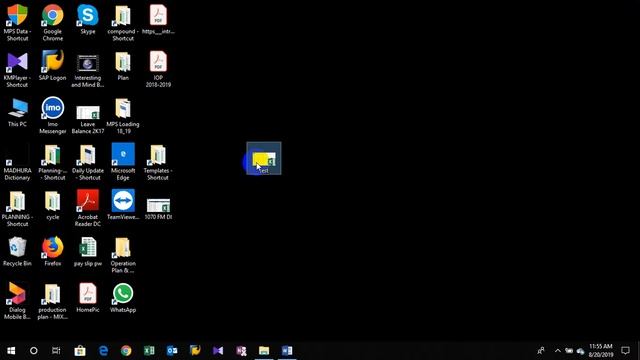
Task: Switch to File Explorer in taskbar
Action: coord(264,351)
